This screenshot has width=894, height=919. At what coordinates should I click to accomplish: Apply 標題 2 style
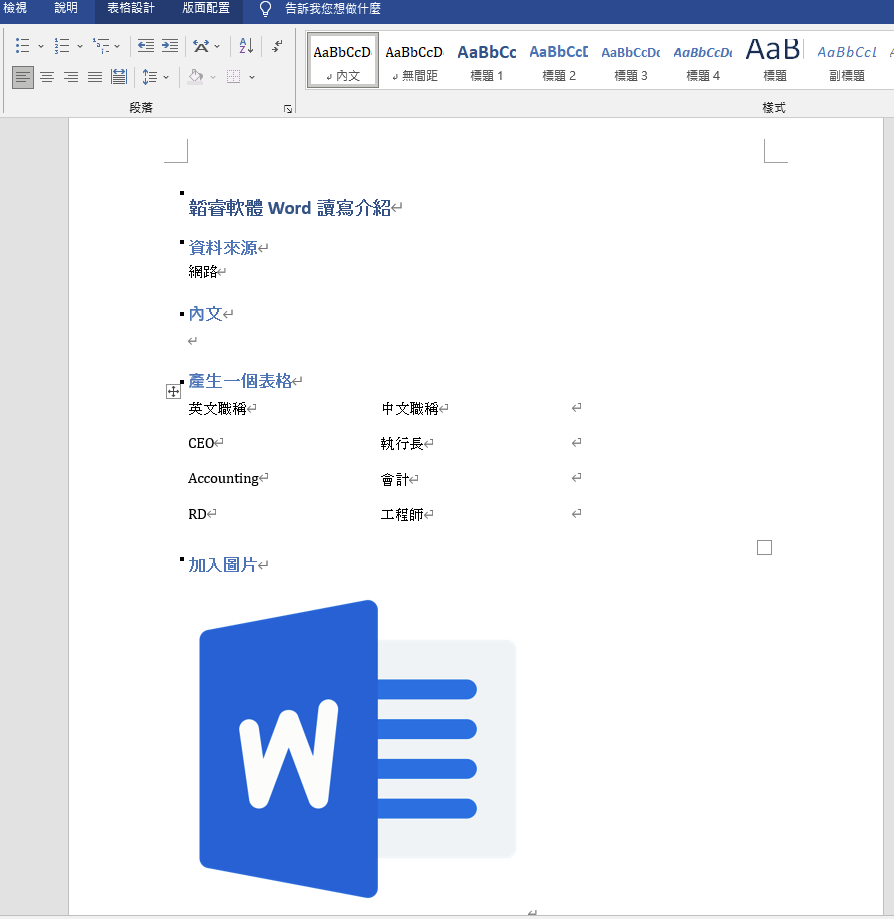559,60
